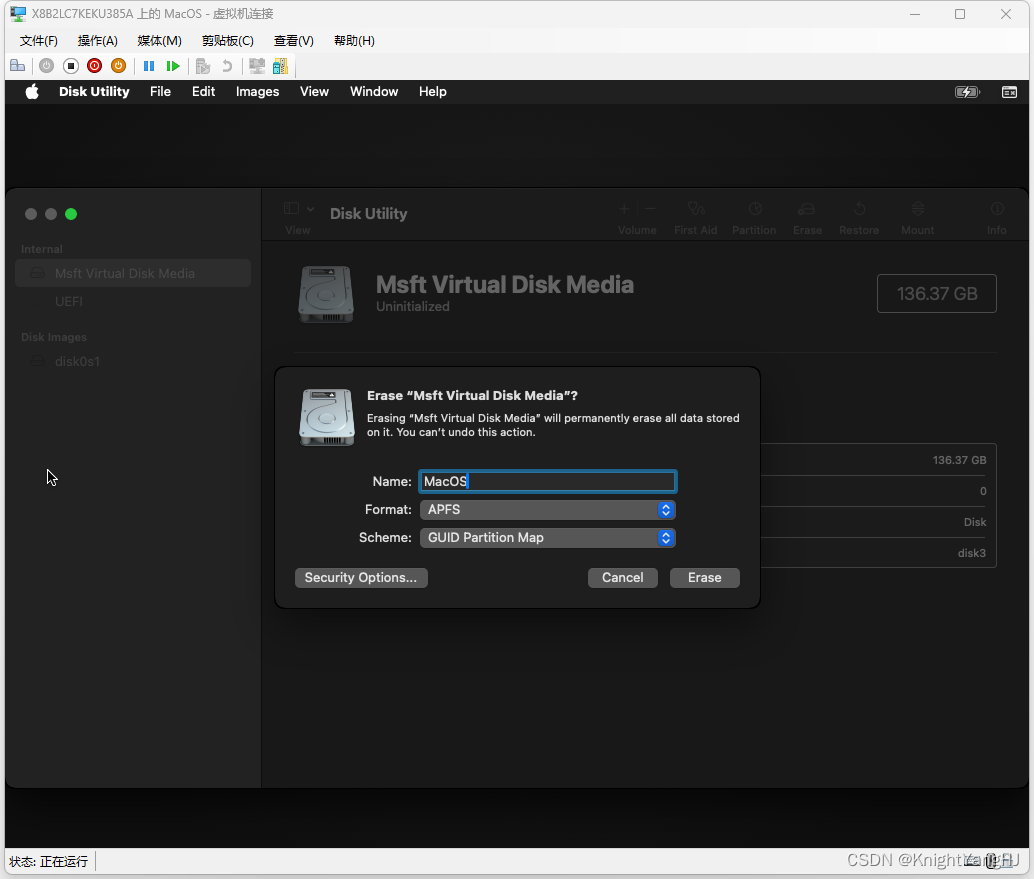Viewport: 1034px width, 879px height.
Task: Pause the virtual machine with the blue pause icon
Action: (x=149, y=66)
